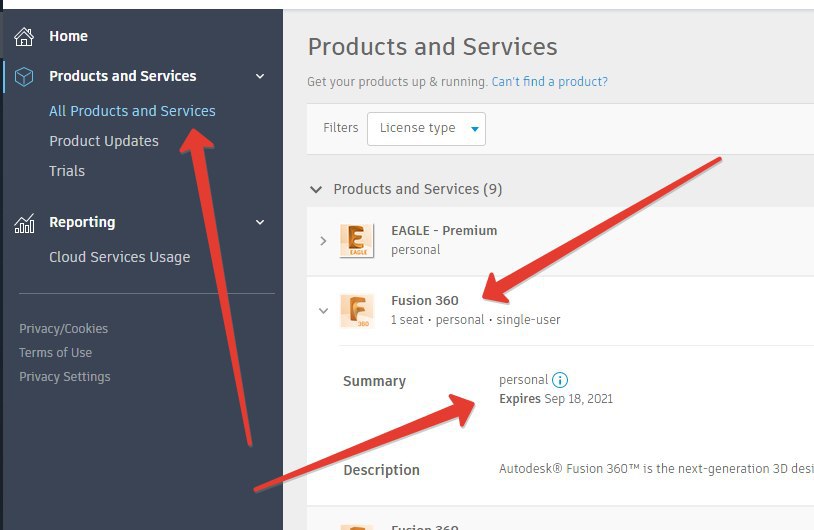
Task: Click the Expires Sep 18, 2021 text
Action: tap(556, 399)
